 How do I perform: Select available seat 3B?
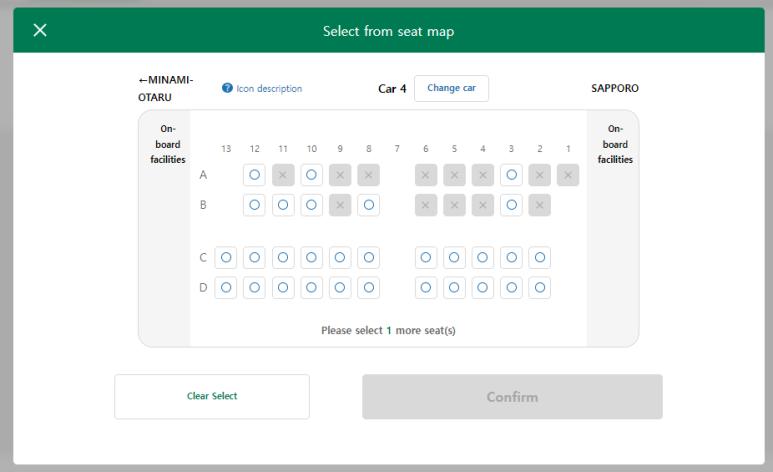click(x=511, y=205)
